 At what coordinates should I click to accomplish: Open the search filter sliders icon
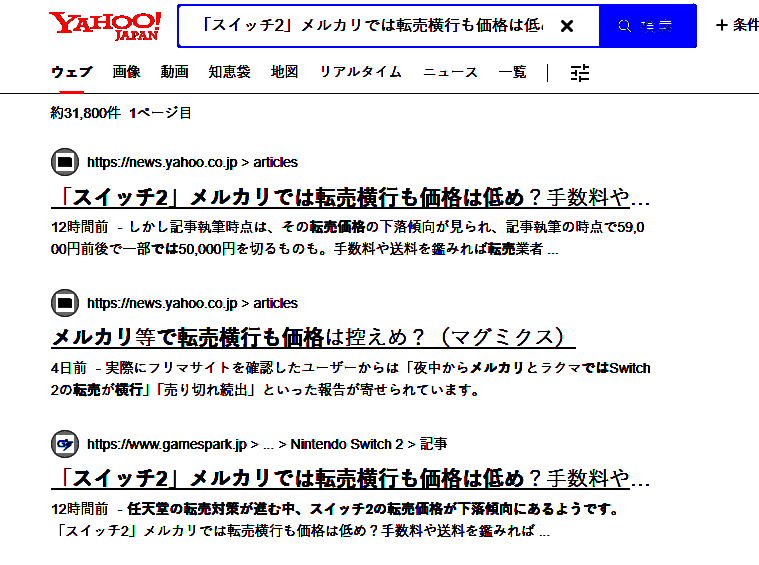[580, 72]
